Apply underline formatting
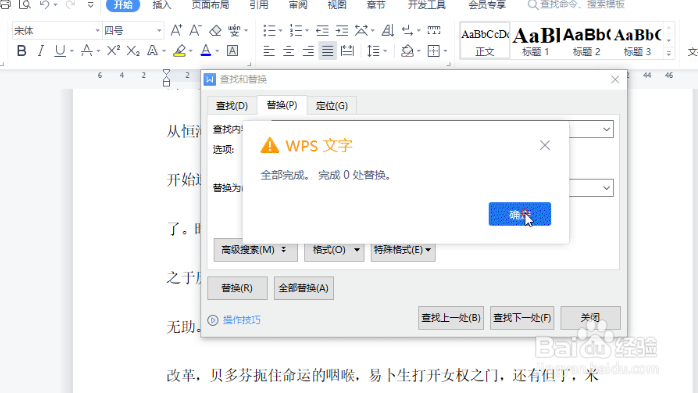698x393 pixels. pos(60,51)
